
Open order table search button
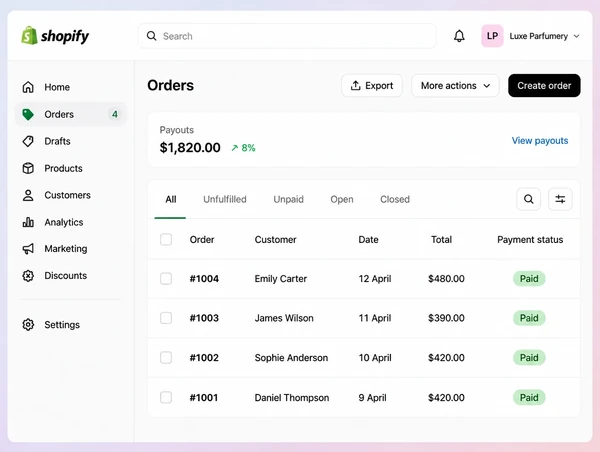pyautogui.click(x=528, y=199)
